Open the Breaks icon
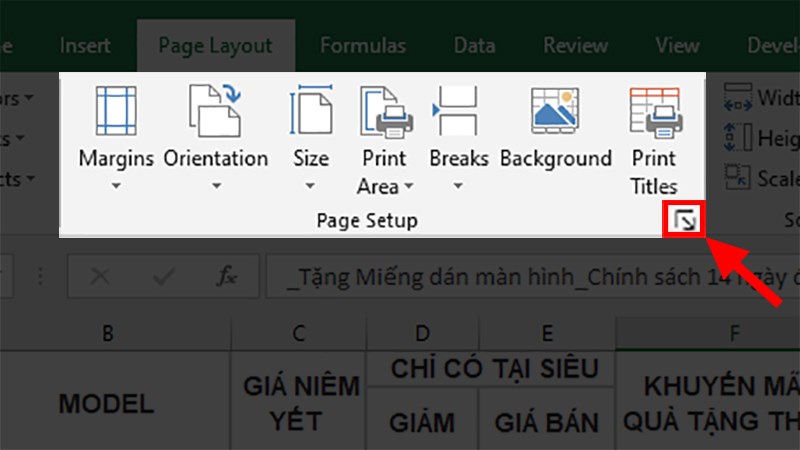 coord(455,111)
